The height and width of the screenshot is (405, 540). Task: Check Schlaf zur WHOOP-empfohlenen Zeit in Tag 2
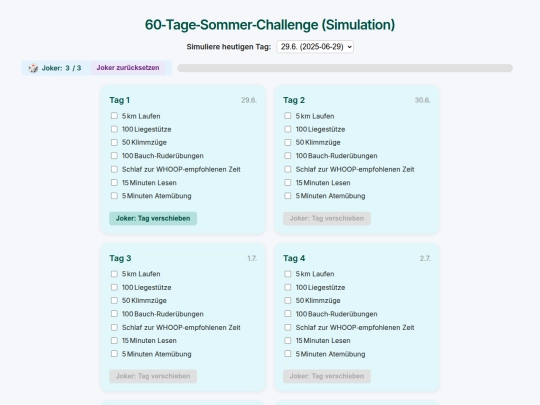pyautogui.click(x=288, y=169)
